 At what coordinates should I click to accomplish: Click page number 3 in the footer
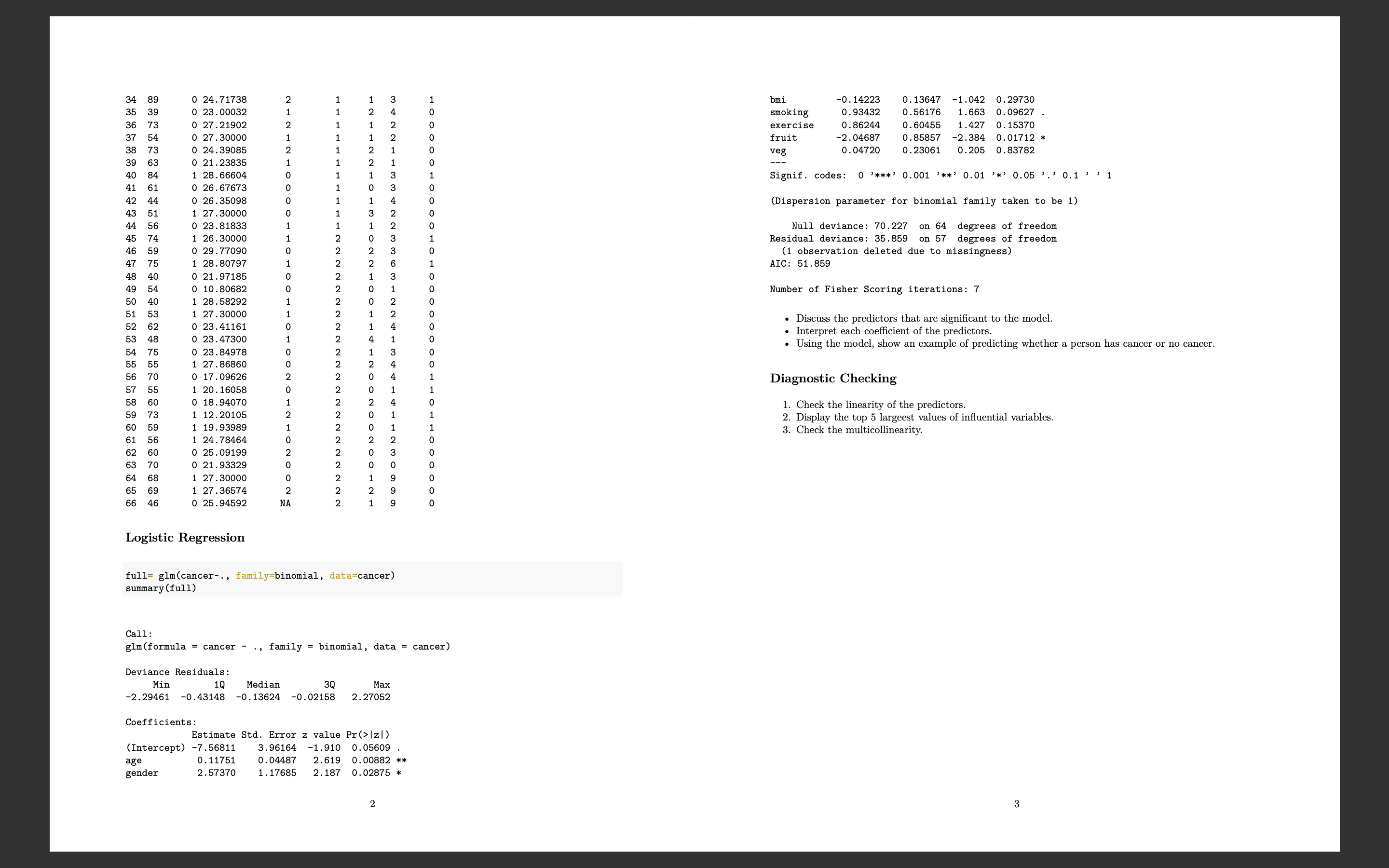pos(1017,804)
